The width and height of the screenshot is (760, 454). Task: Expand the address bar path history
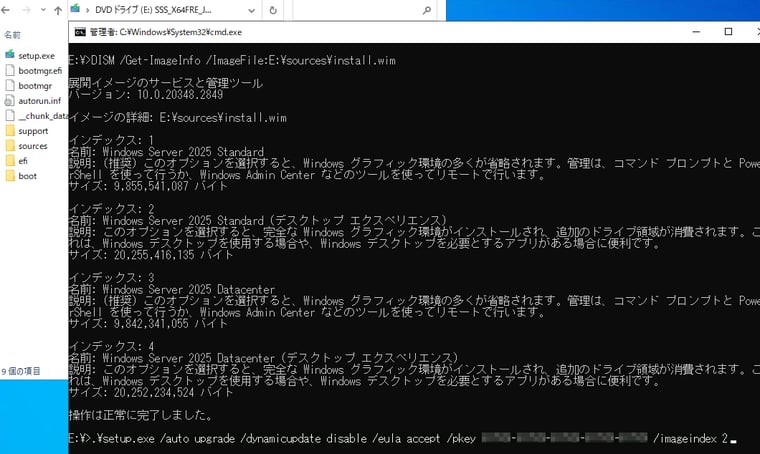click(251, 10)
